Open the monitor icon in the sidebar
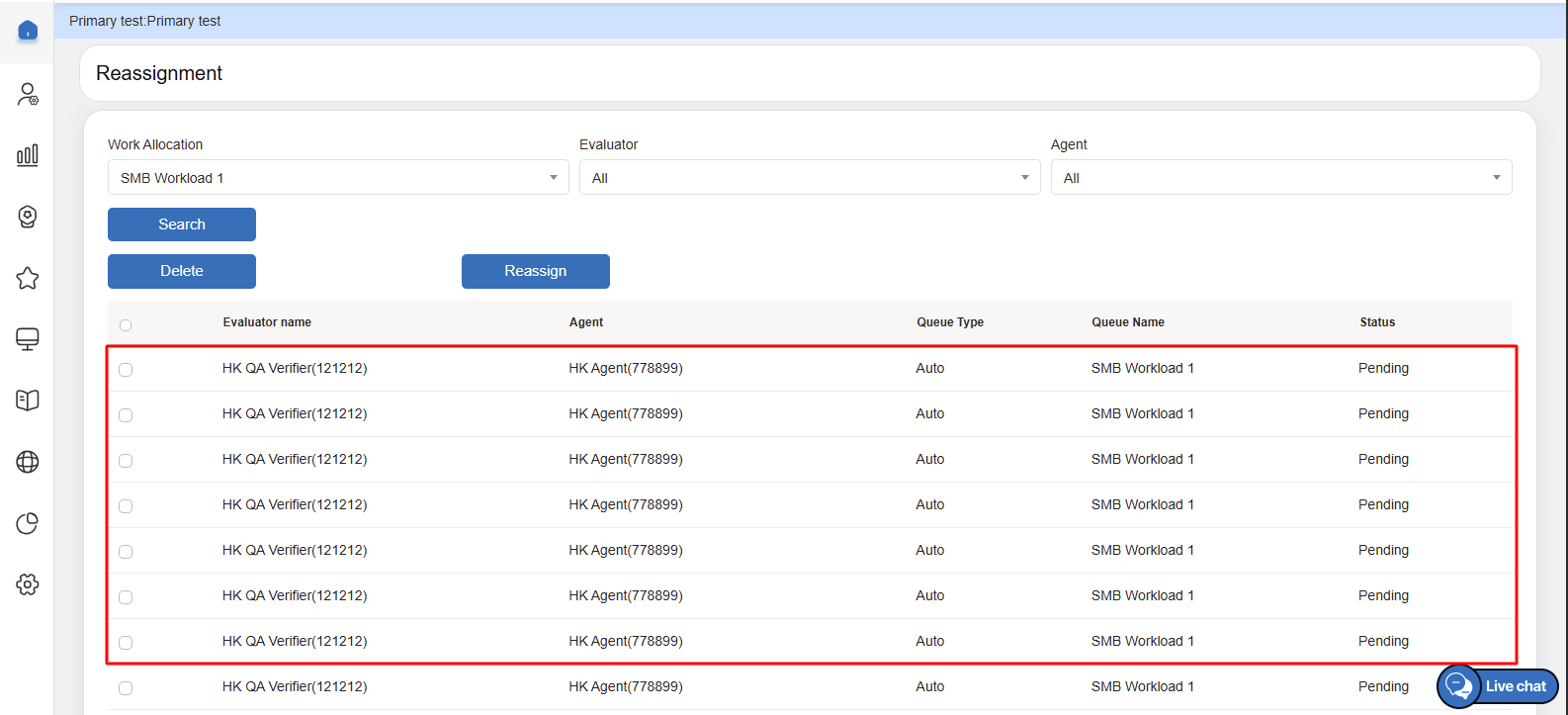The height and width of the screenshot is (715, 1568). [x=28, y=339]
